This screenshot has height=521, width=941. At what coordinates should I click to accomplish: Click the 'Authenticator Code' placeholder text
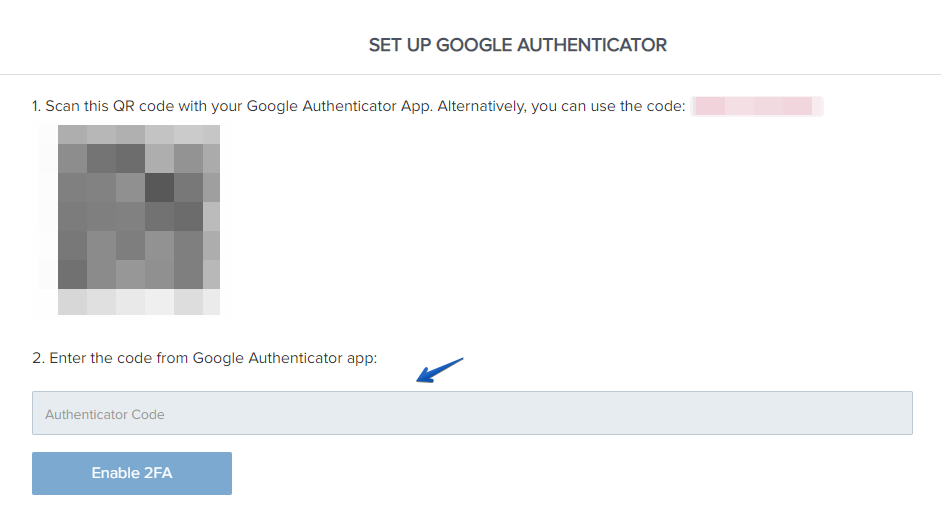(104, 414)
